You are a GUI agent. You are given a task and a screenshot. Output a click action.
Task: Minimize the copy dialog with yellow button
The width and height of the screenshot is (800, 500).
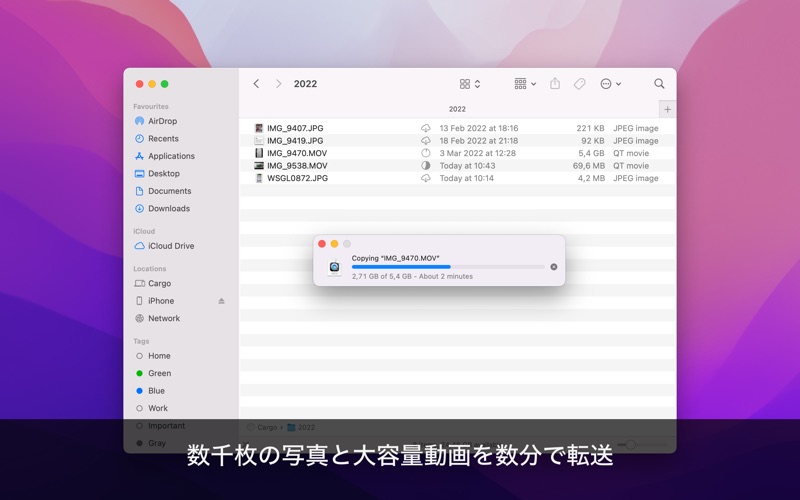[334, 244]
